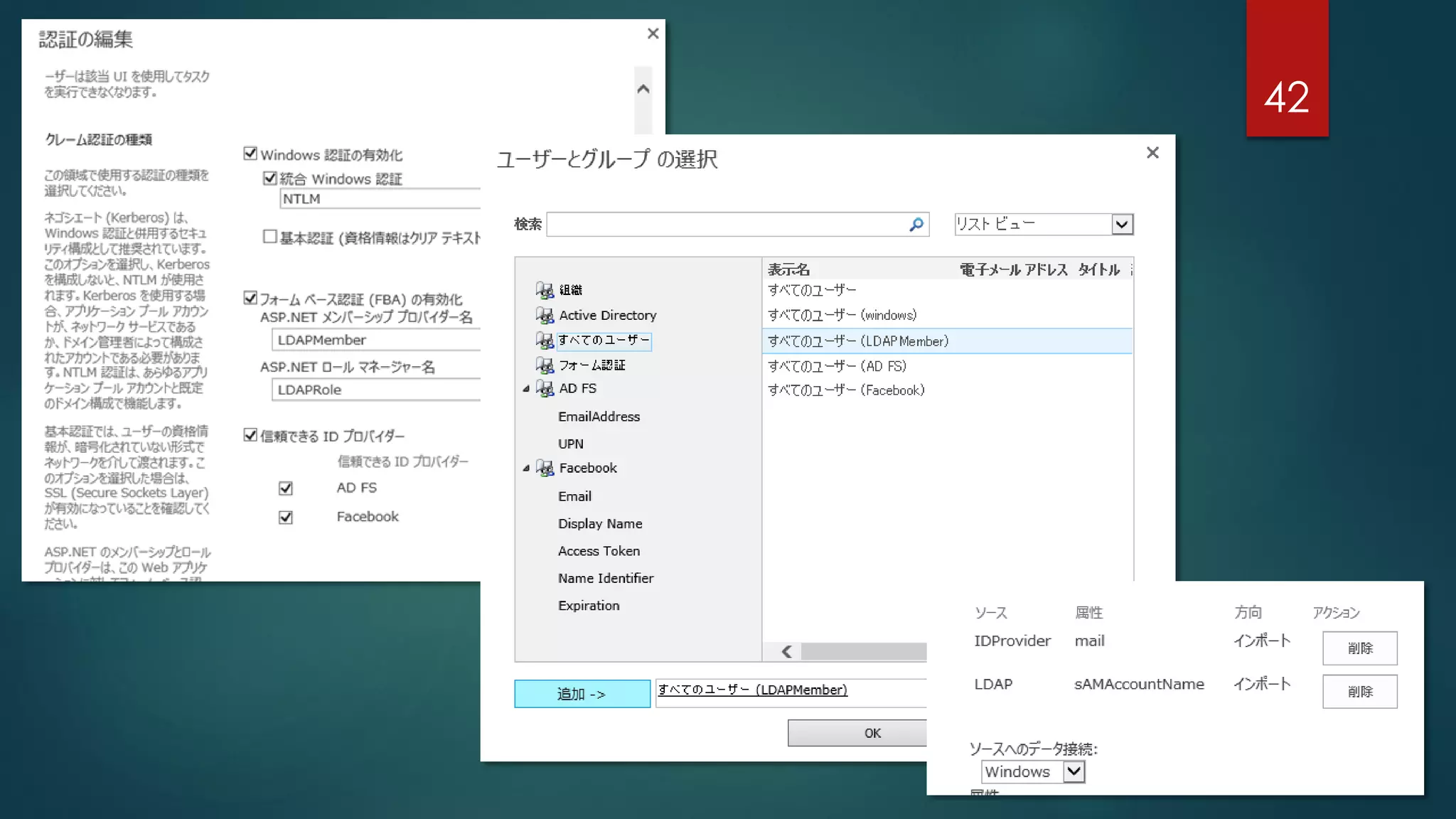Click the Facebook provider icon

pos(545,468)
